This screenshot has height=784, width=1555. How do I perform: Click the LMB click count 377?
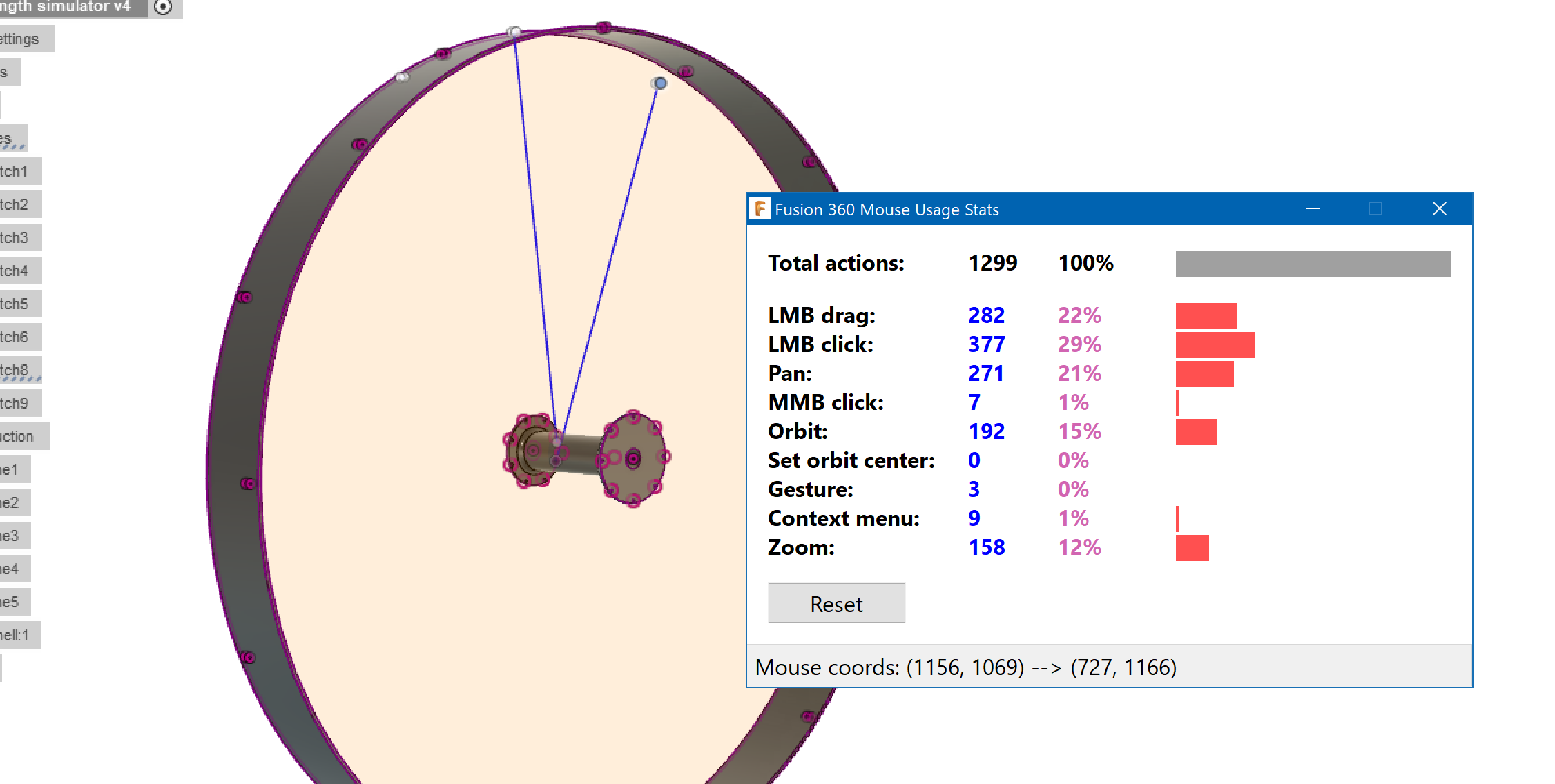[x=987, y=344]
